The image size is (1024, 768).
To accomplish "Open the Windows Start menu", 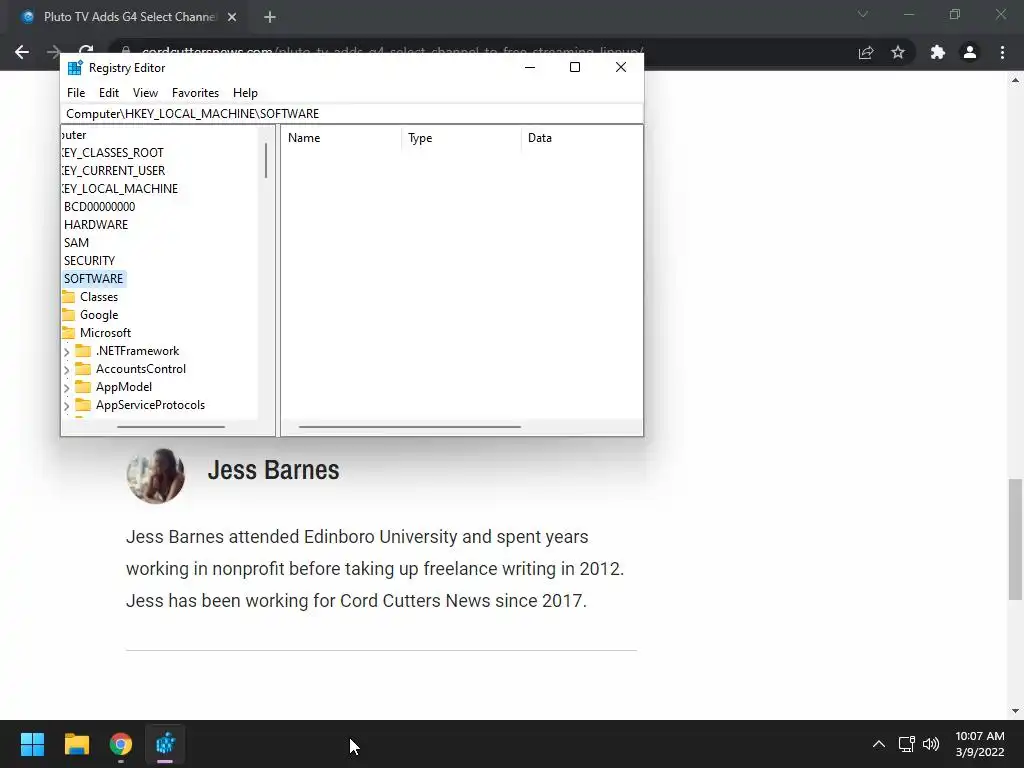I will point(32,744).
